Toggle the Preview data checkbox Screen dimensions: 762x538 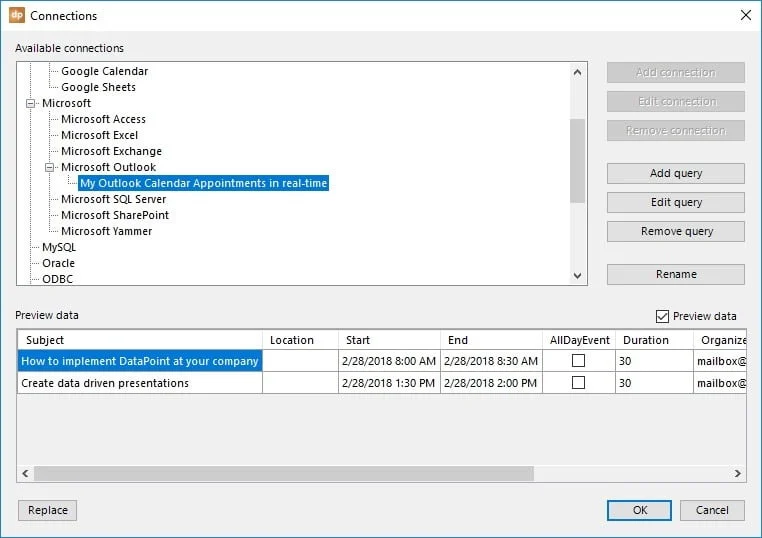tap(662, 316)
